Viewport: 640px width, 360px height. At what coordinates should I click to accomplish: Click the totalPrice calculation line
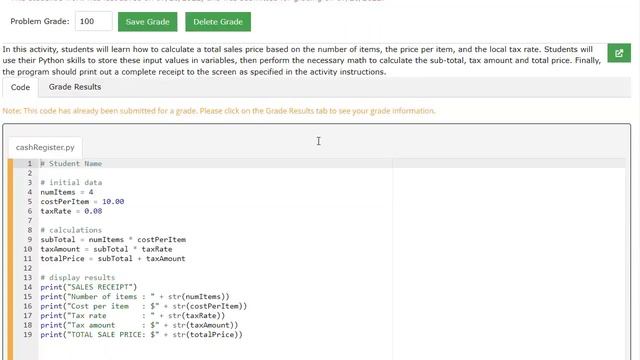[113, 258]
